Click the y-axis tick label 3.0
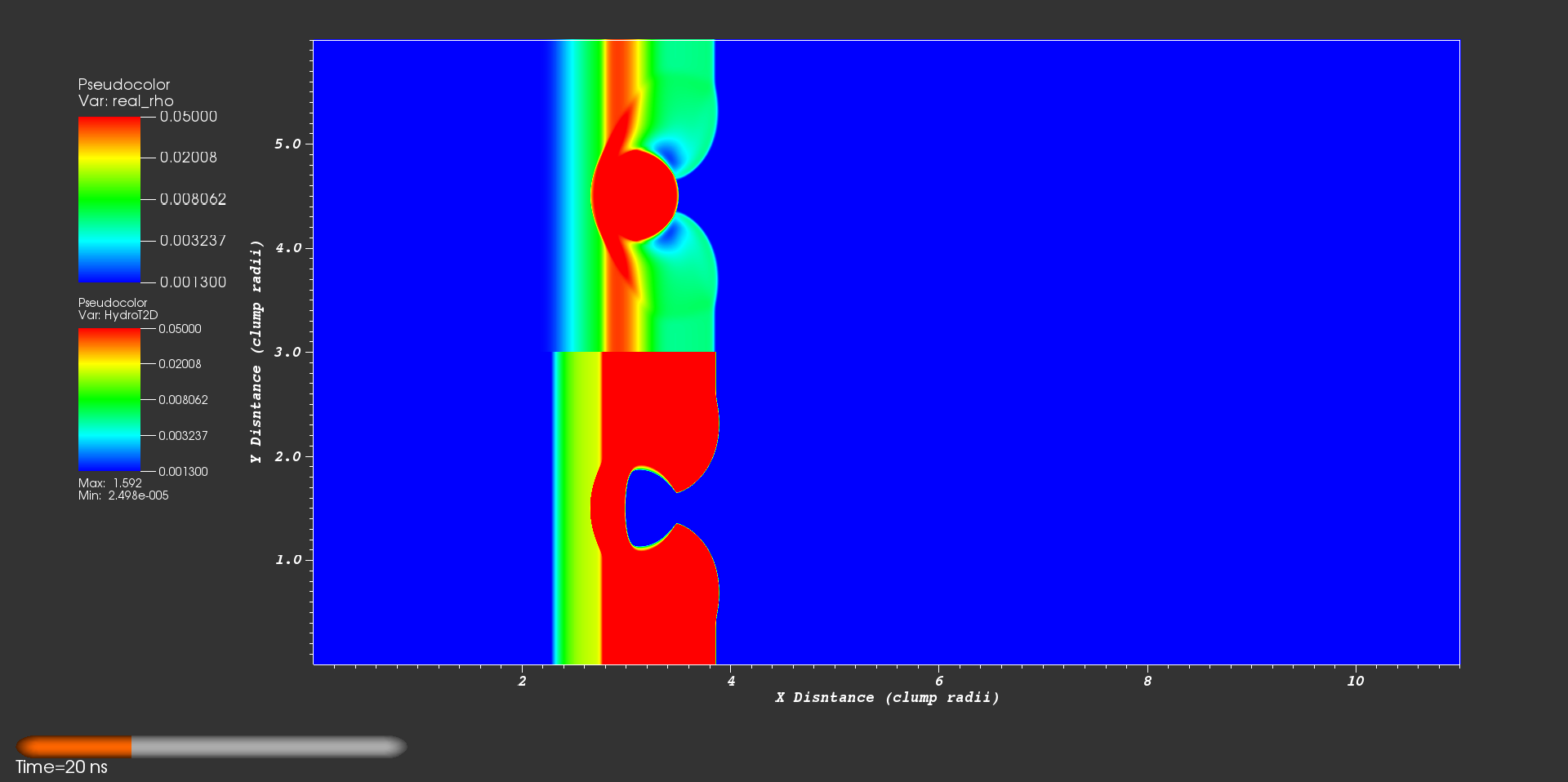This screenshot has height=782, width=1568. [x=288, y=352]
